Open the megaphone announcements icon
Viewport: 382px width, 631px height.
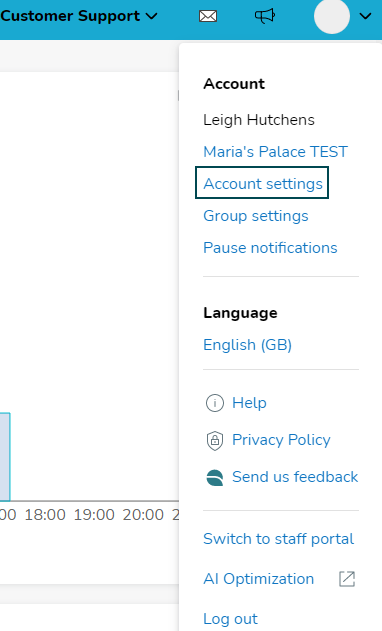(265, 16)
